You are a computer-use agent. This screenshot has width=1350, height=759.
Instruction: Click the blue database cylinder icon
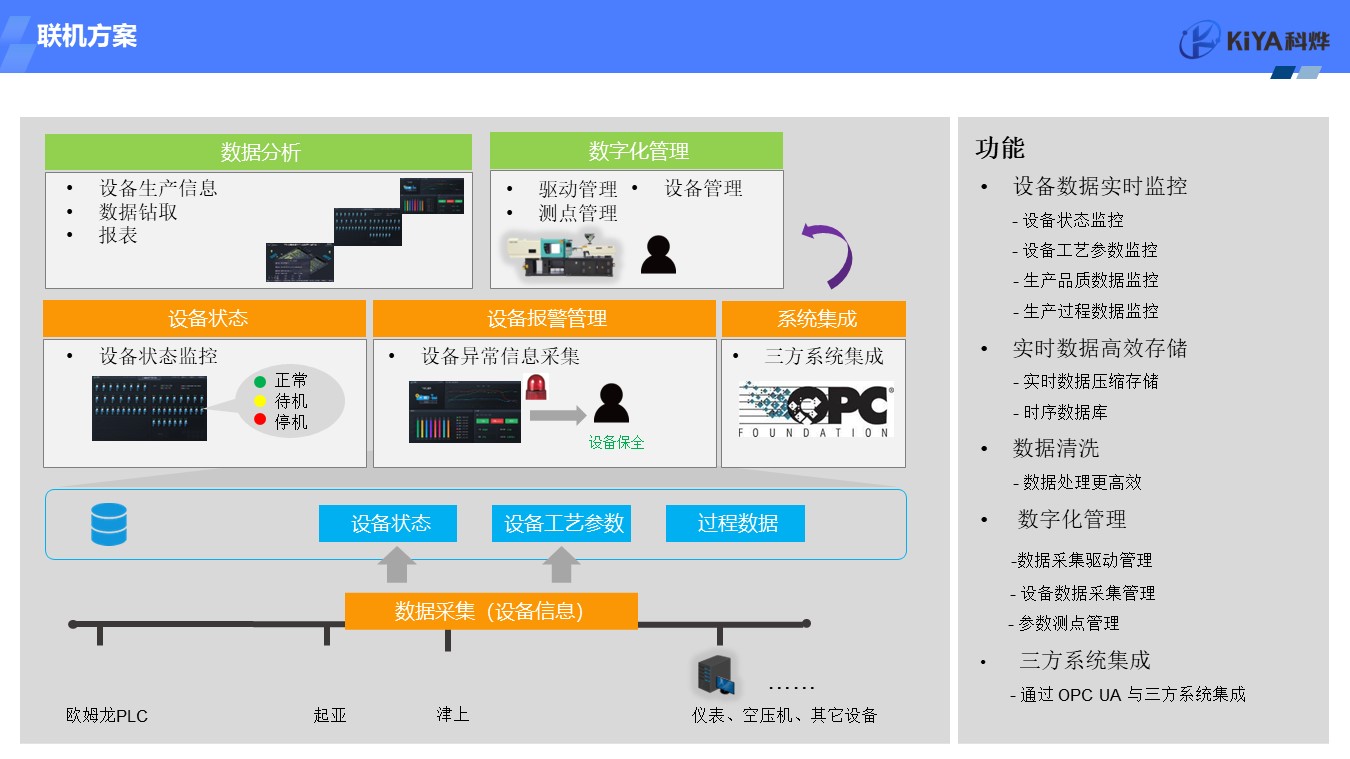point(108,524)
